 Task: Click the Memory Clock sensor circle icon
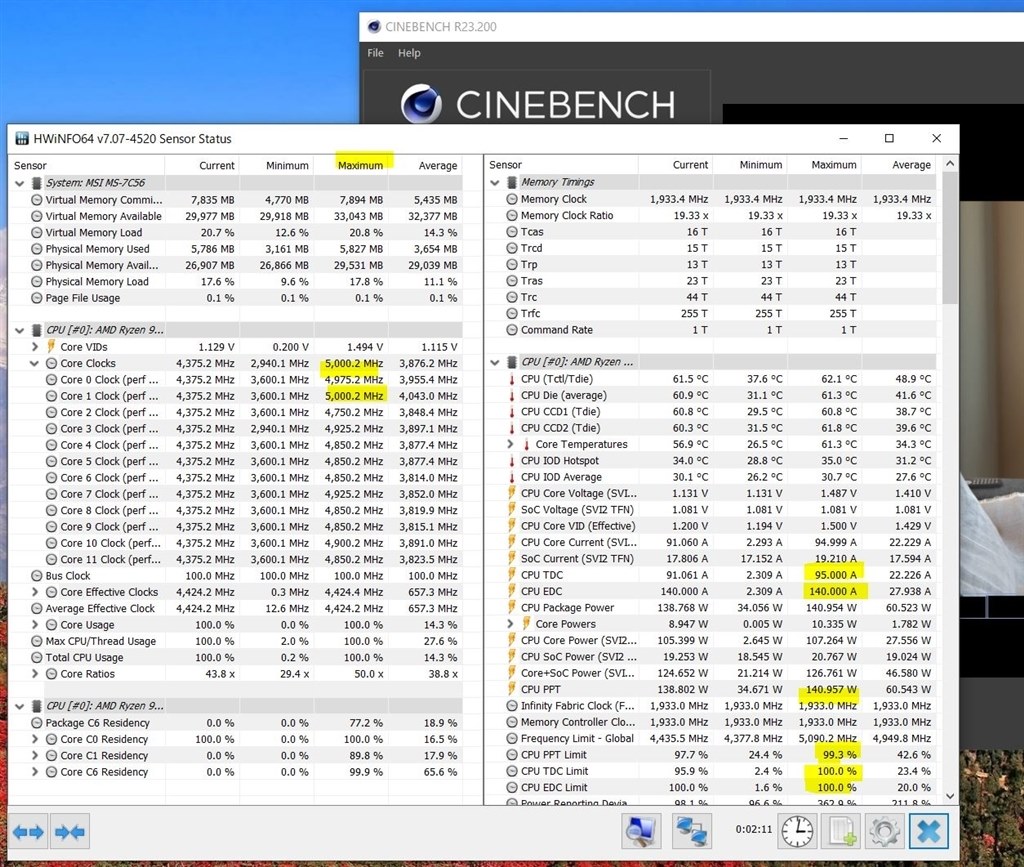pyautogui.click(x=512, y=199)
